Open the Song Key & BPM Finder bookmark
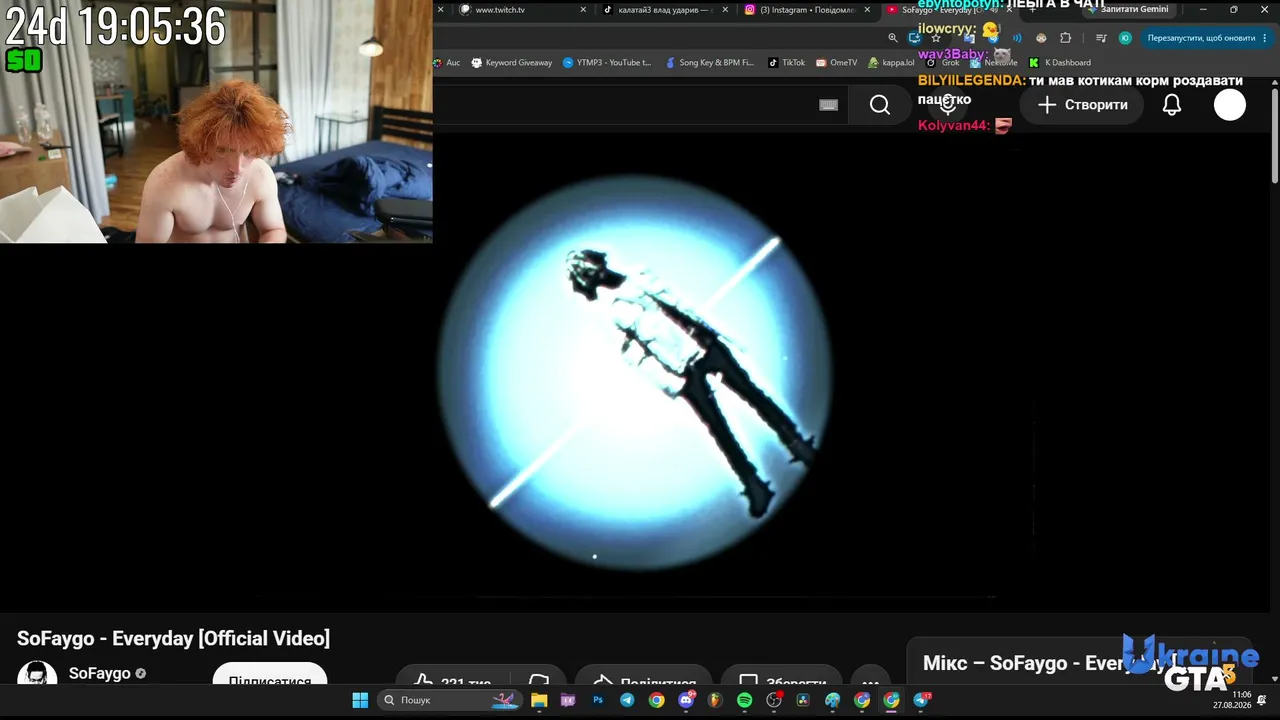Image resolution: width=1280 pixels, height=720 pixels. pyautogui.click(x=709, y=62)
